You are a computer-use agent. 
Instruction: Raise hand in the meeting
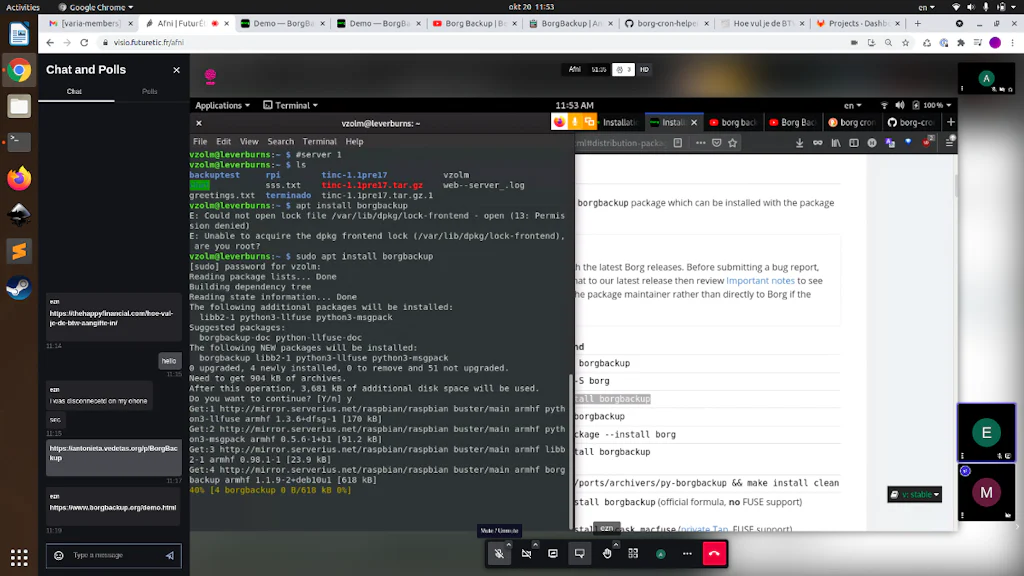coord(607,554)
